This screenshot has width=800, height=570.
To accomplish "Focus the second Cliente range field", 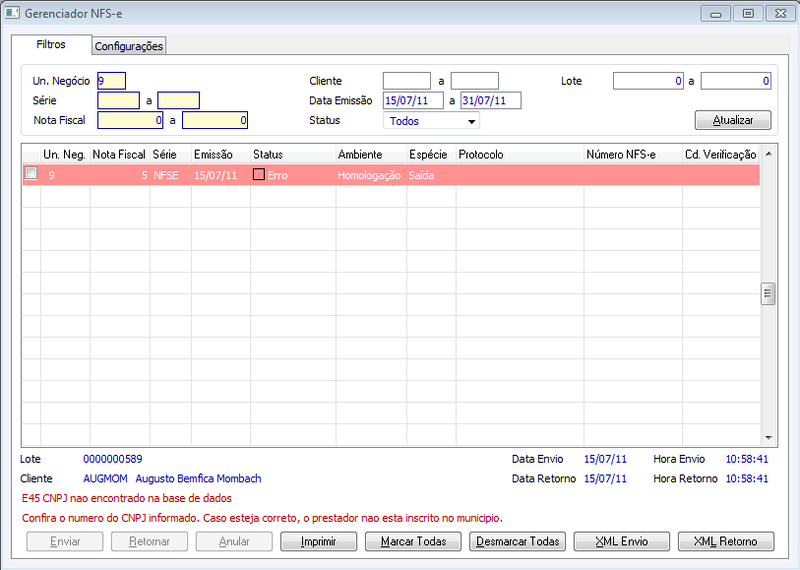I will (474, 81).
